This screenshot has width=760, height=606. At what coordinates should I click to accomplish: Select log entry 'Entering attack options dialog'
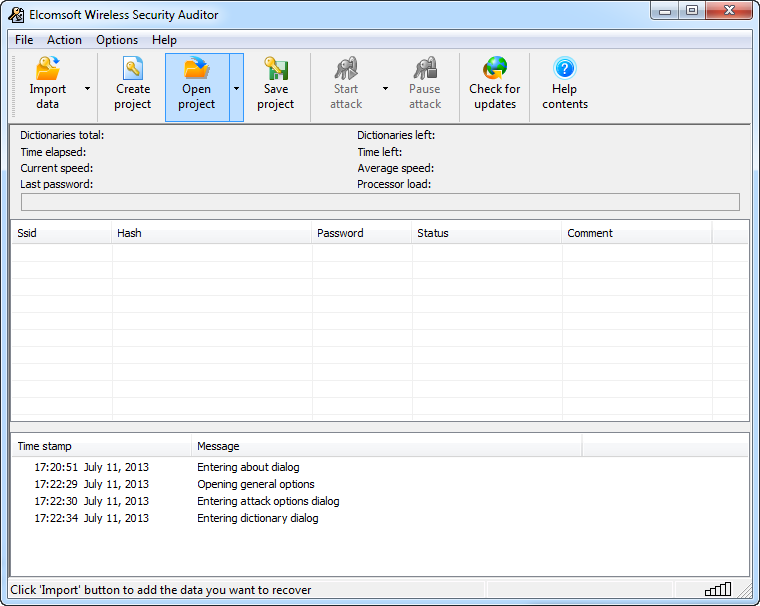click(268, 501)
